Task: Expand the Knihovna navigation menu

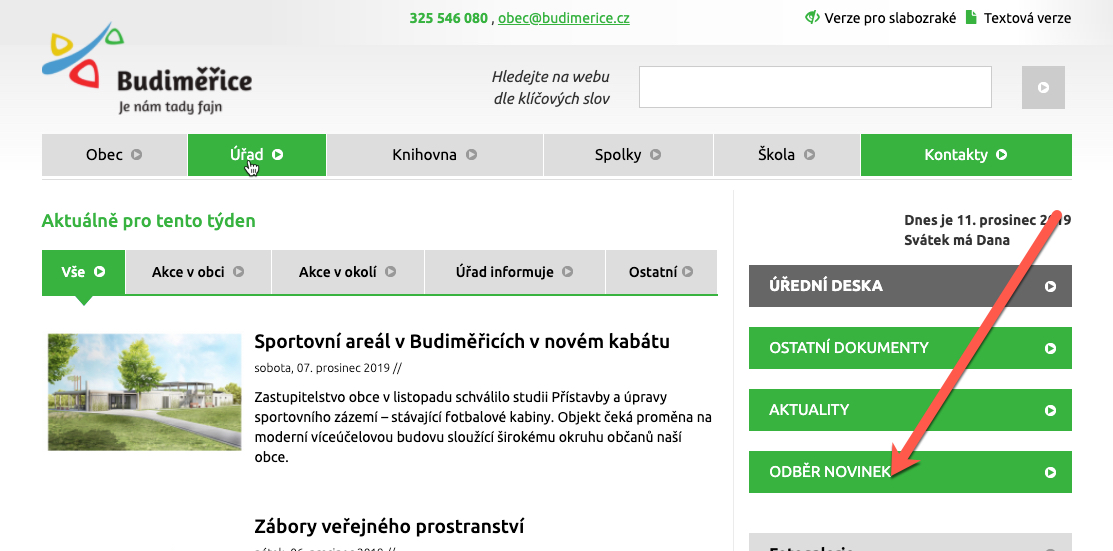Action: 434,155
